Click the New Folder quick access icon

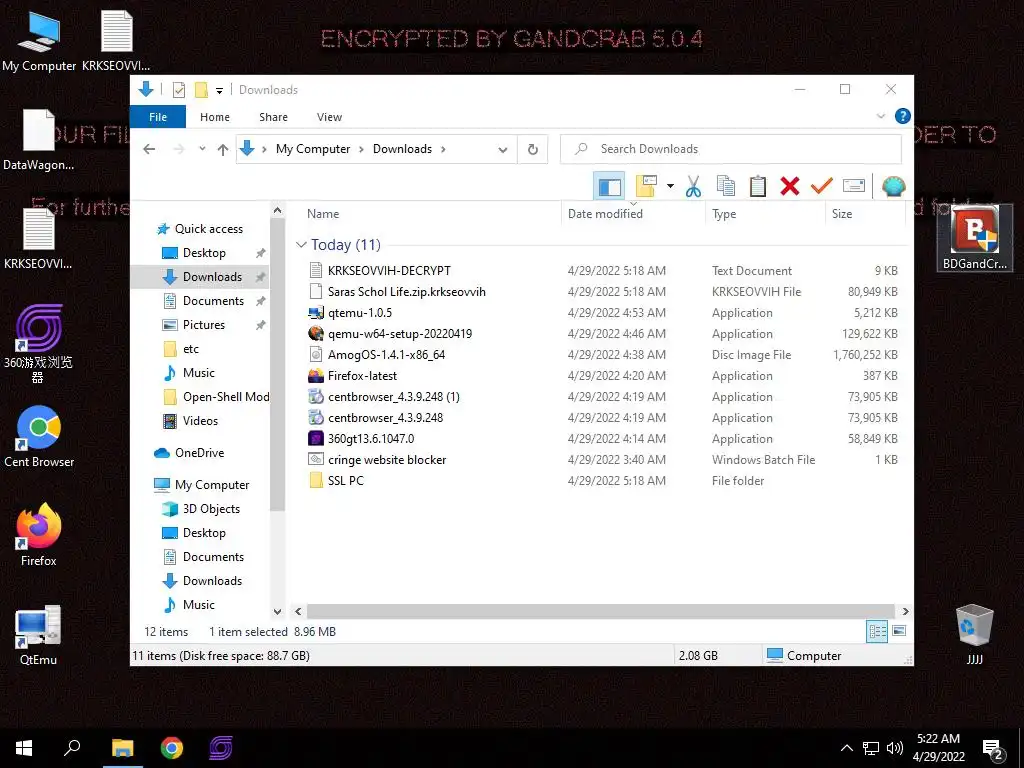202,89
